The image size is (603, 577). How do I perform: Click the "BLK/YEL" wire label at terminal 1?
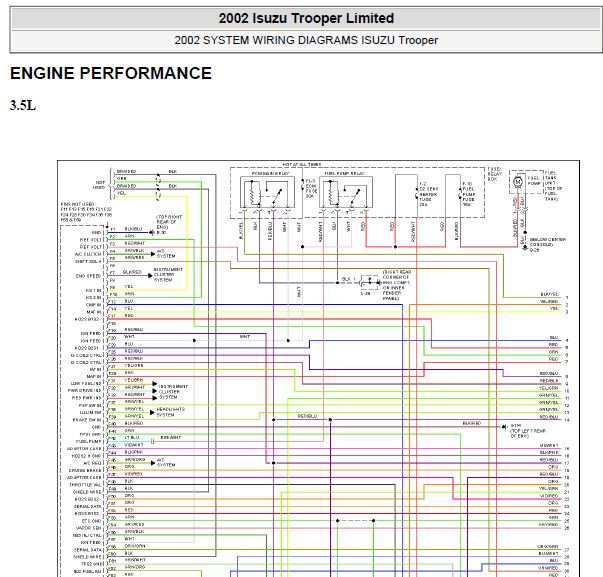coord(549,294)
